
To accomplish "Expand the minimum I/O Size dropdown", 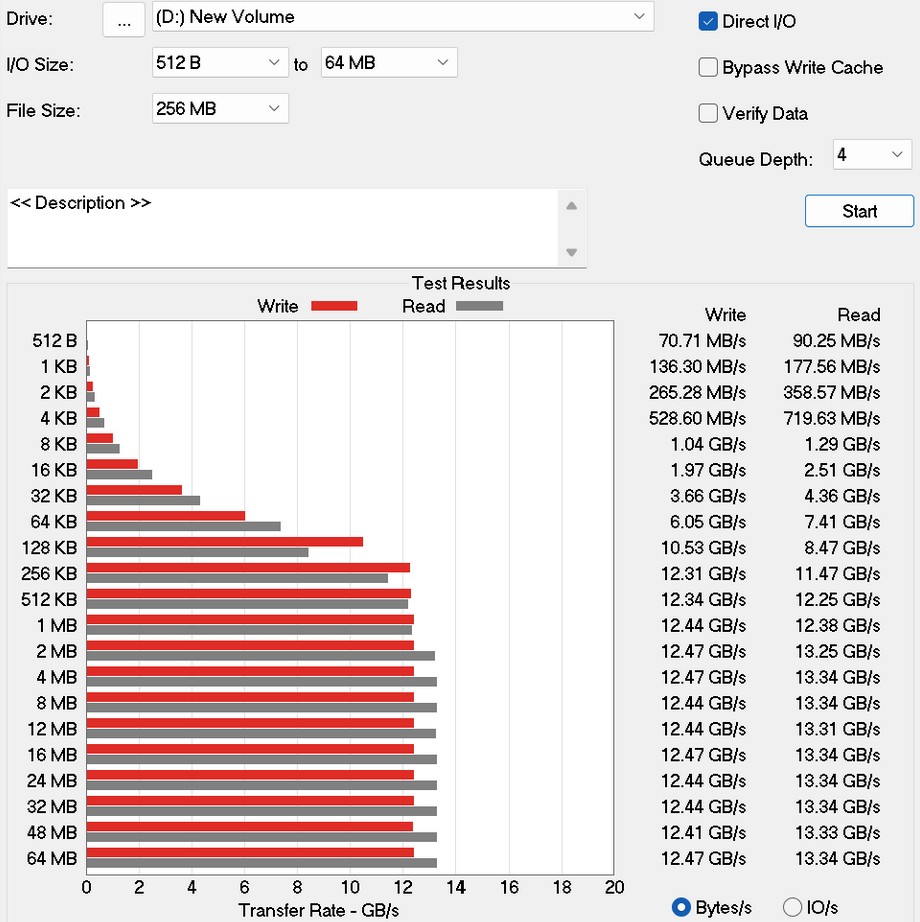I will click(220, 63).
